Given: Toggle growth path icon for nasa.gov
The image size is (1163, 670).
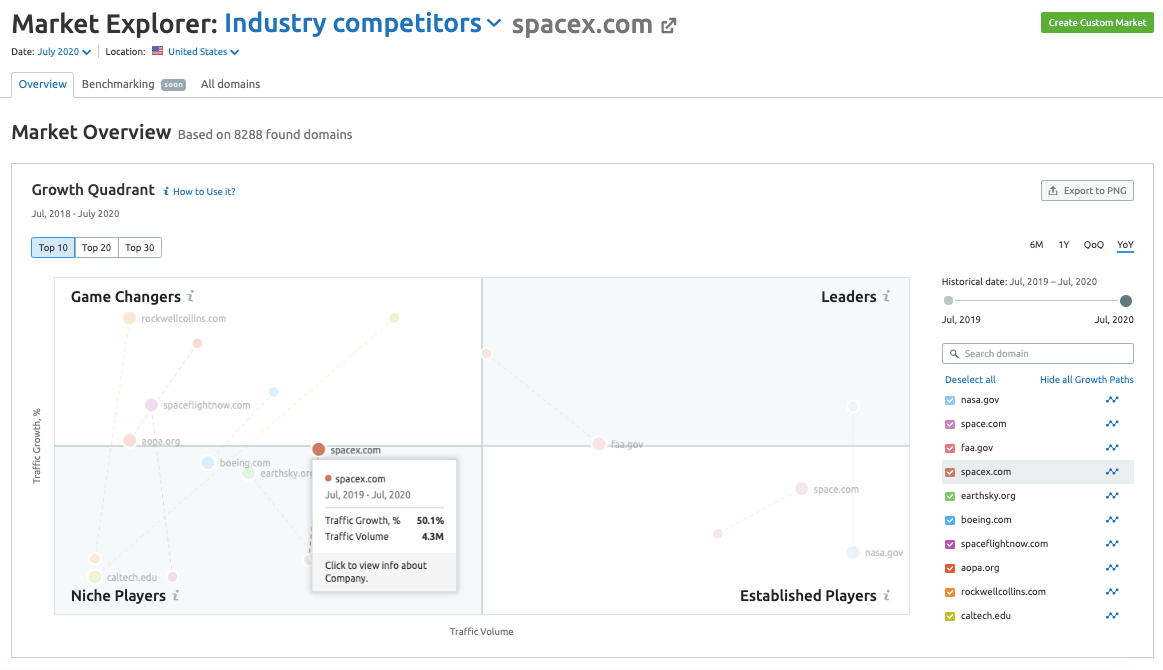Looking at the screenshot, I should (1112, 400).
